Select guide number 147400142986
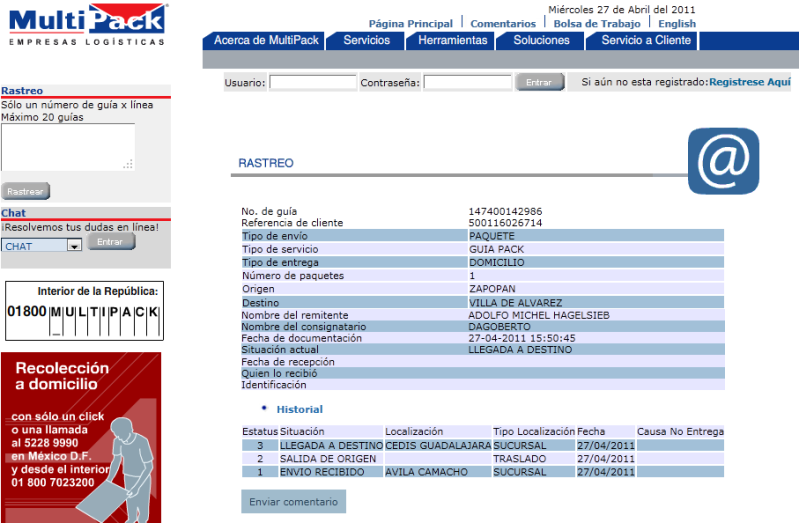Screen dimensions: 799x523 click(505, 211)
